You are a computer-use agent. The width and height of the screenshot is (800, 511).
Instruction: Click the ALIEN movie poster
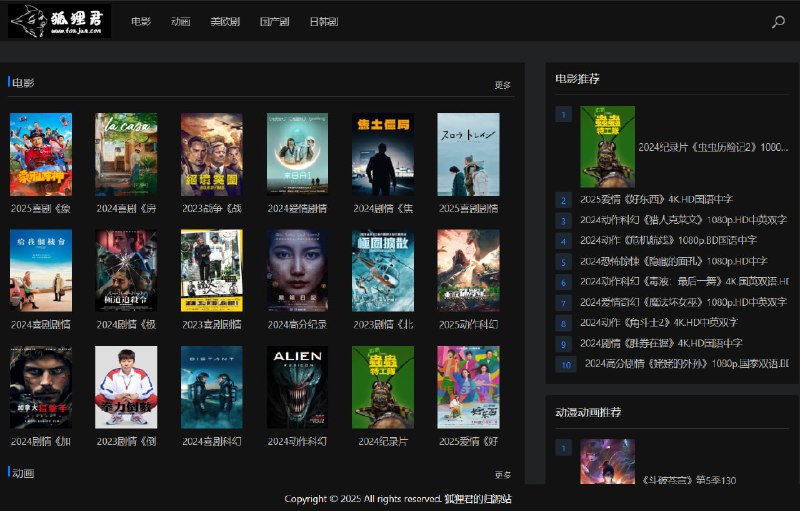[x=297, y=387]
